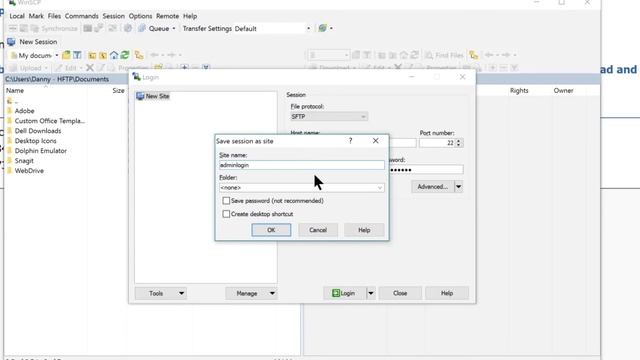
Task: Click the Name column header
Action: pos(15,90)
